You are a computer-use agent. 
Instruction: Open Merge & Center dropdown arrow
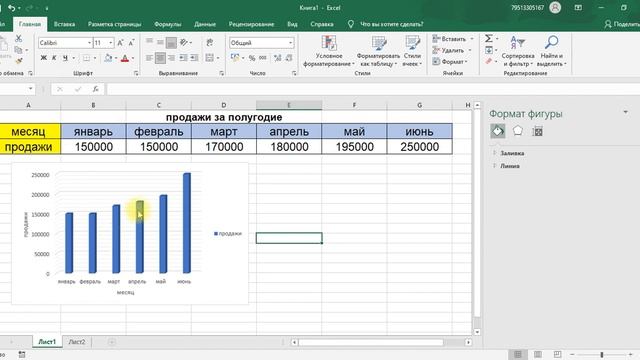click(218, 58)
